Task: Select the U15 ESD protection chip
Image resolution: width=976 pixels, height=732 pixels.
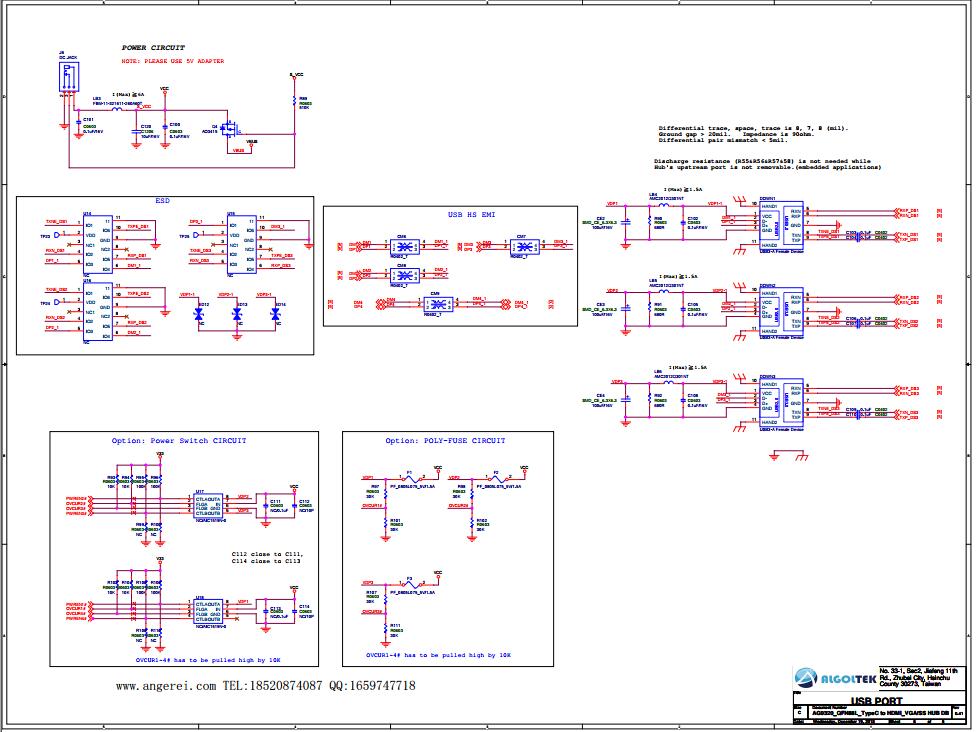Action: click(242, 244)
